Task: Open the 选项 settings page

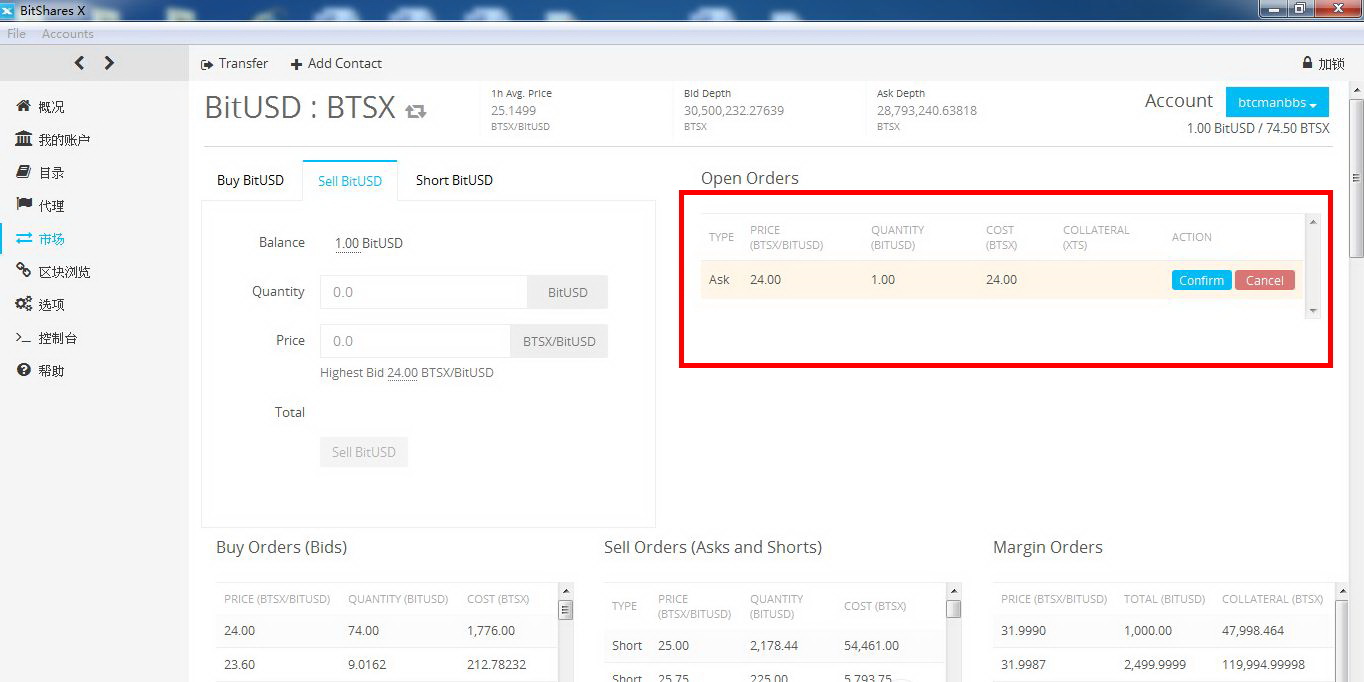Action: point(41,304)
